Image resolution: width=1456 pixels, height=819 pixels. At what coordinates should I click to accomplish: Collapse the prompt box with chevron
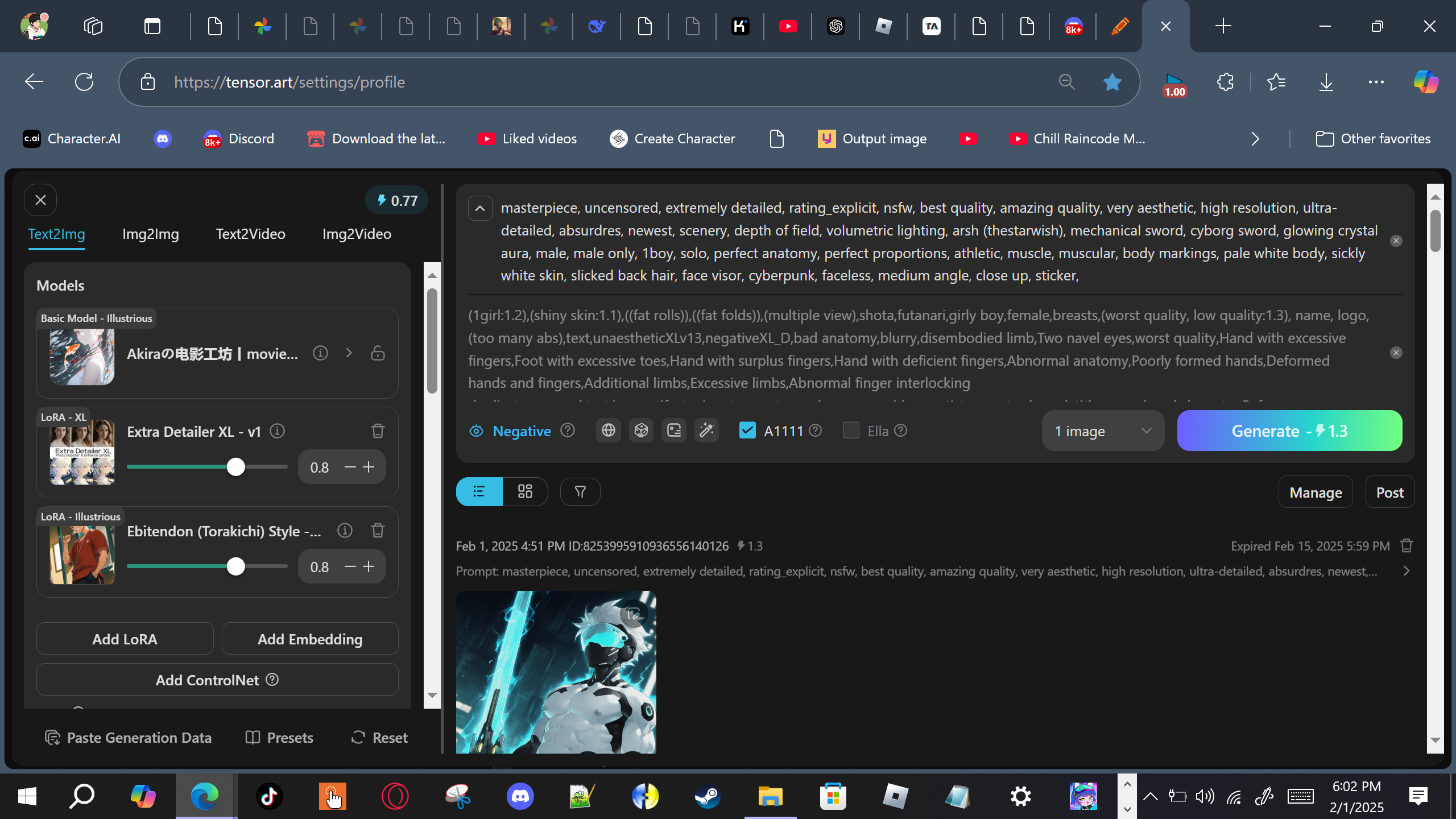pos(480,208)
